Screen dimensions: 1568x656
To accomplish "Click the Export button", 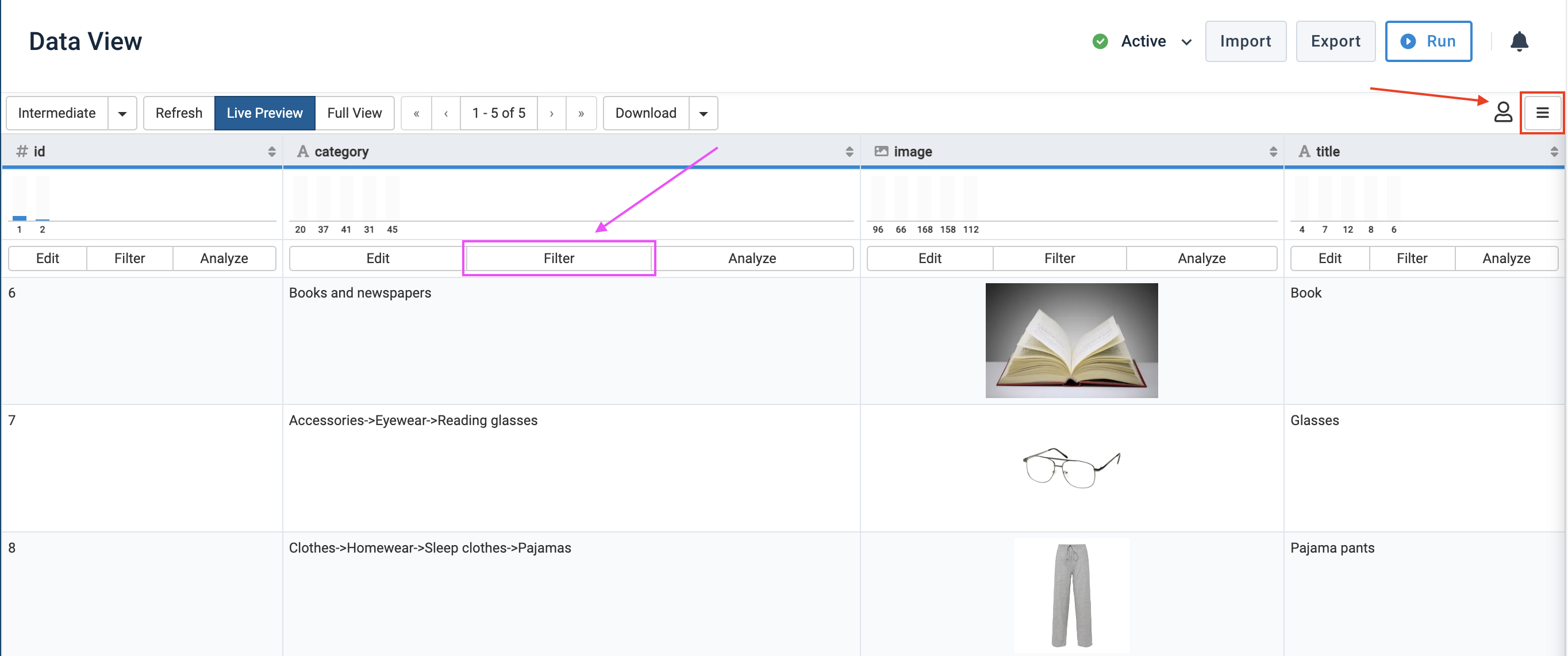I will (1336, 41).
